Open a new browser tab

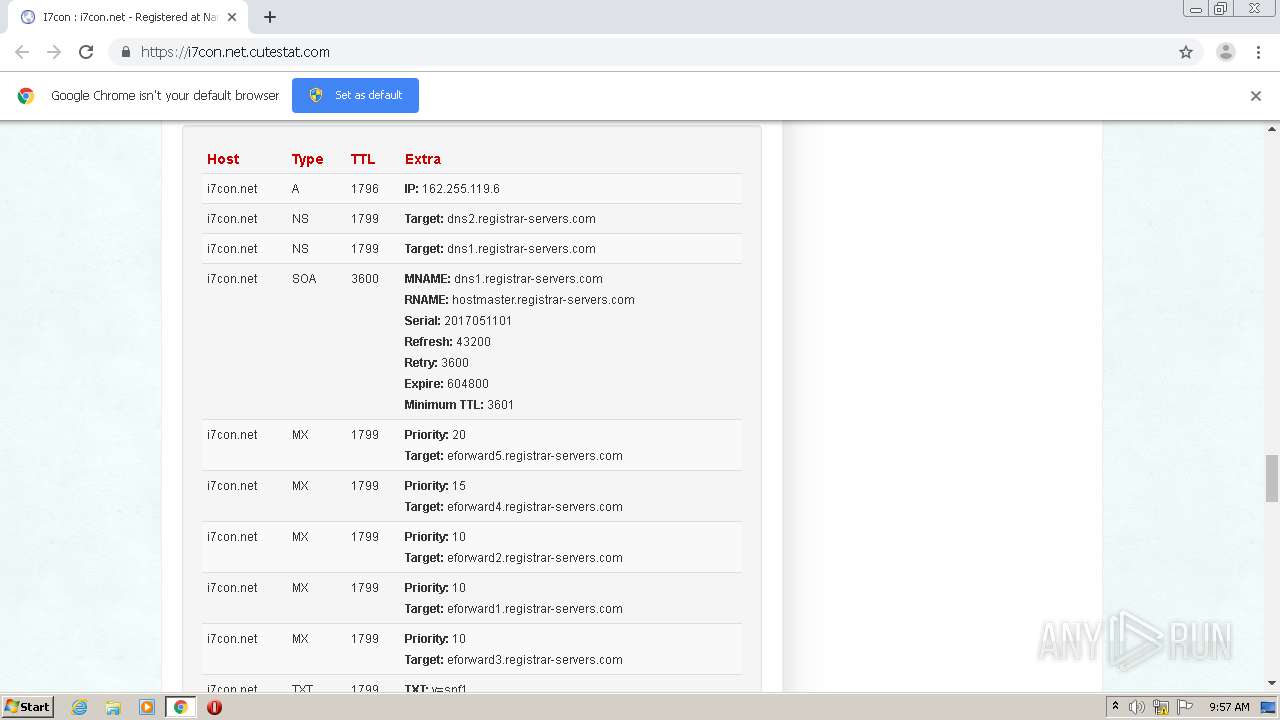point(270,17)
